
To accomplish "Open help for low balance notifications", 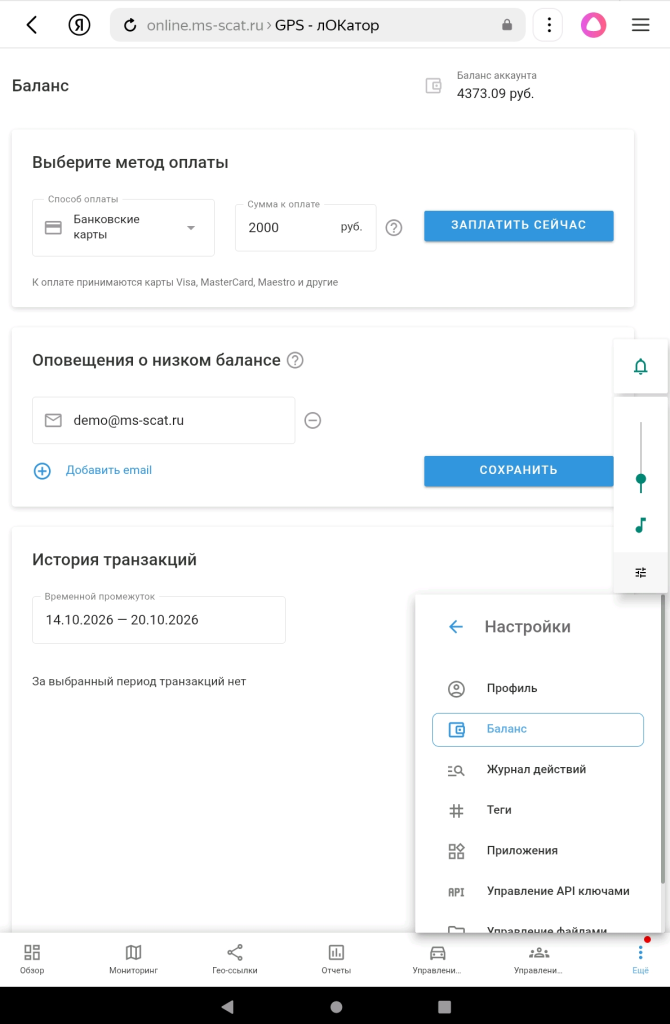I will [x=295, y=360].
